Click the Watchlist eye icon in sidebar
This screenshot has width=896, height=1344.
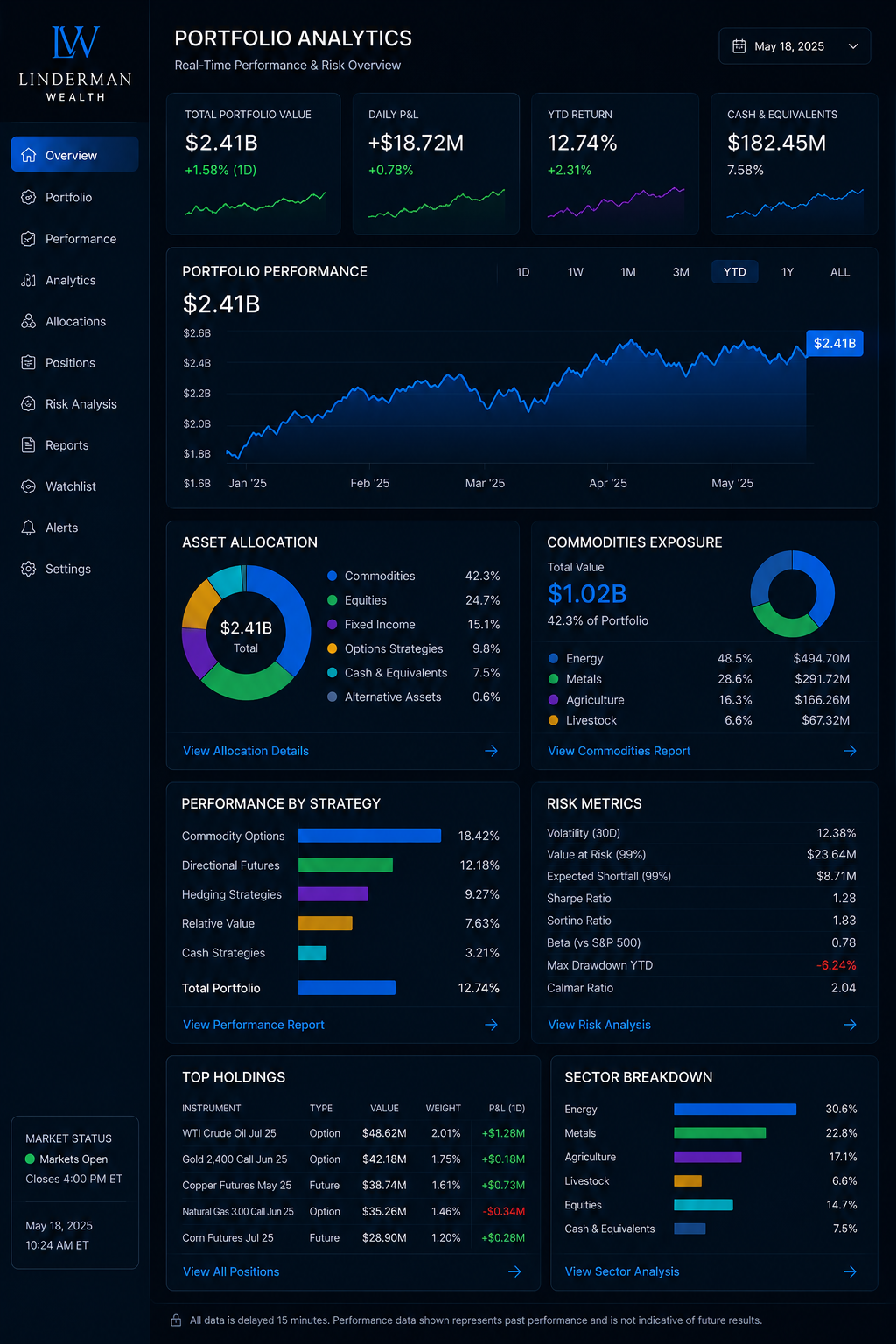coord(29,486)
